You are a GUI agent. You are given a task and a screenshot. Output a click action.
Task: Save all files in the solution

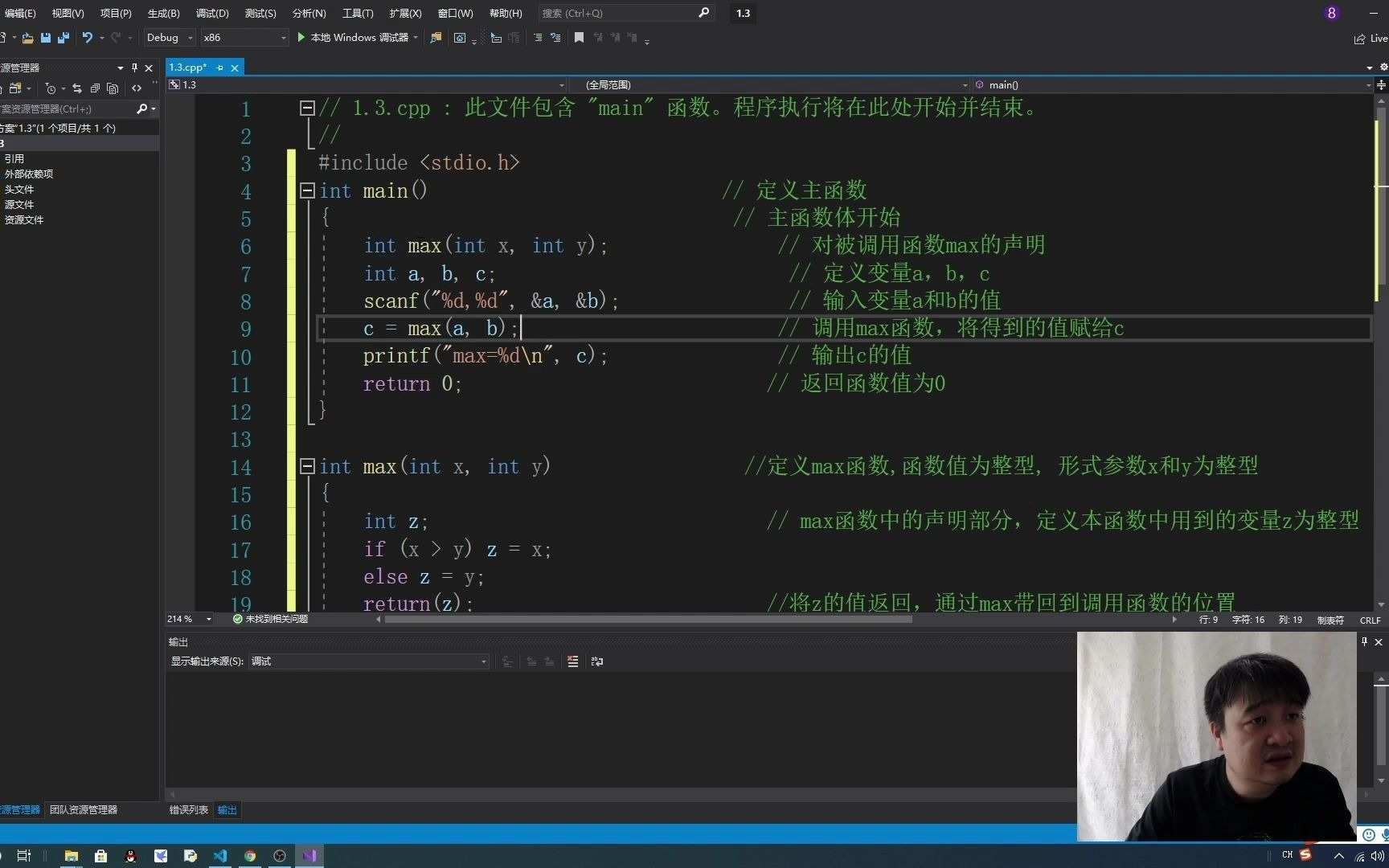point(63,38)
